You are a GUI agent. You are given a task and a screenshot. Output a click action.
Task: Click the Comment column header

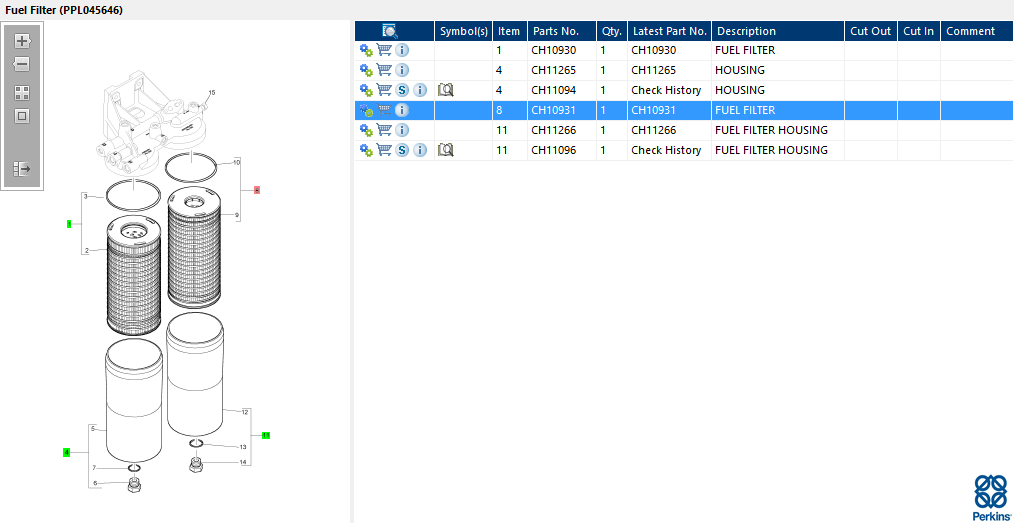[976, 31]
